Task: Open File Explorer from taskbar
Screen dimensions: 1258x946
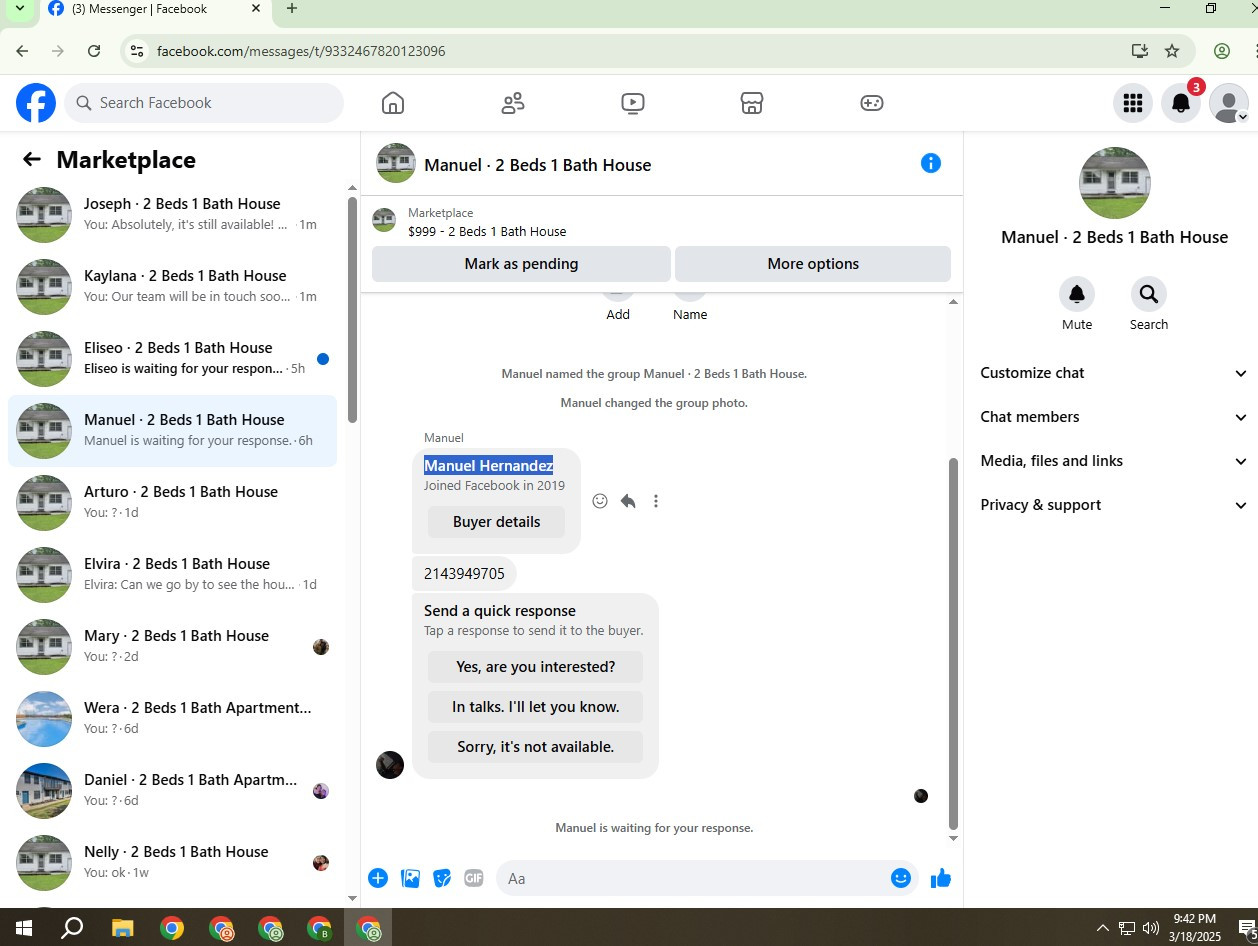Action: click(x=122, y=928)
